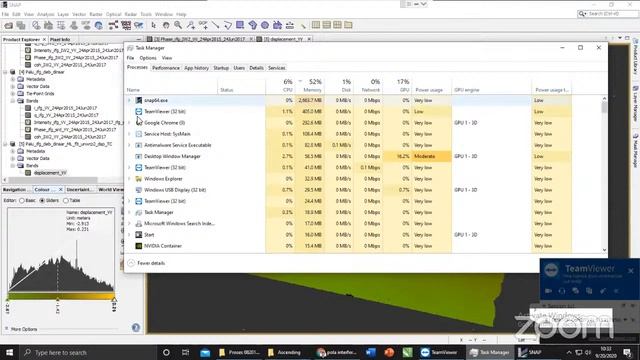Open the App history tab
This screenshot has width=640, height=360.
click(x=196, y=68)
